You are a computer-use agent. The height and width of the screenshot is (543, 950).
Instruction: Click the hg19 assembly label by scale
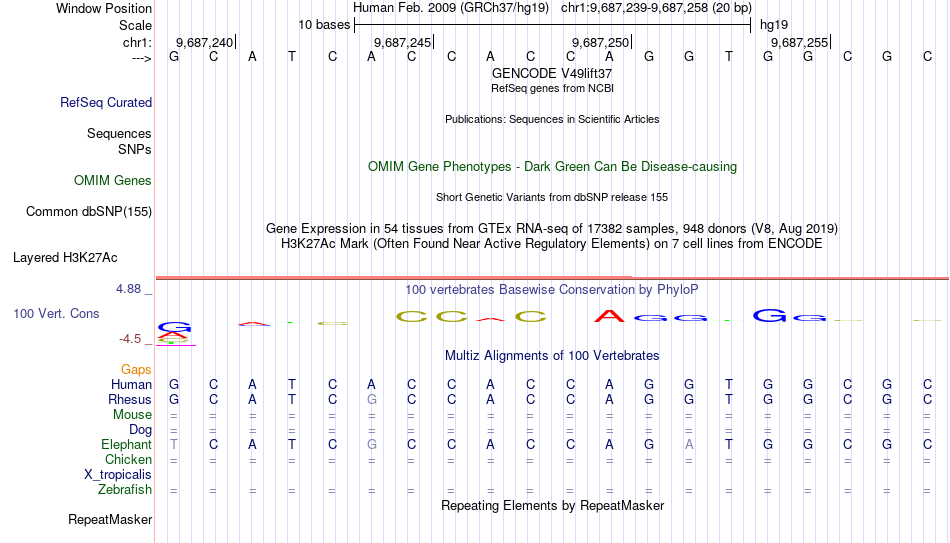(774, 25)
